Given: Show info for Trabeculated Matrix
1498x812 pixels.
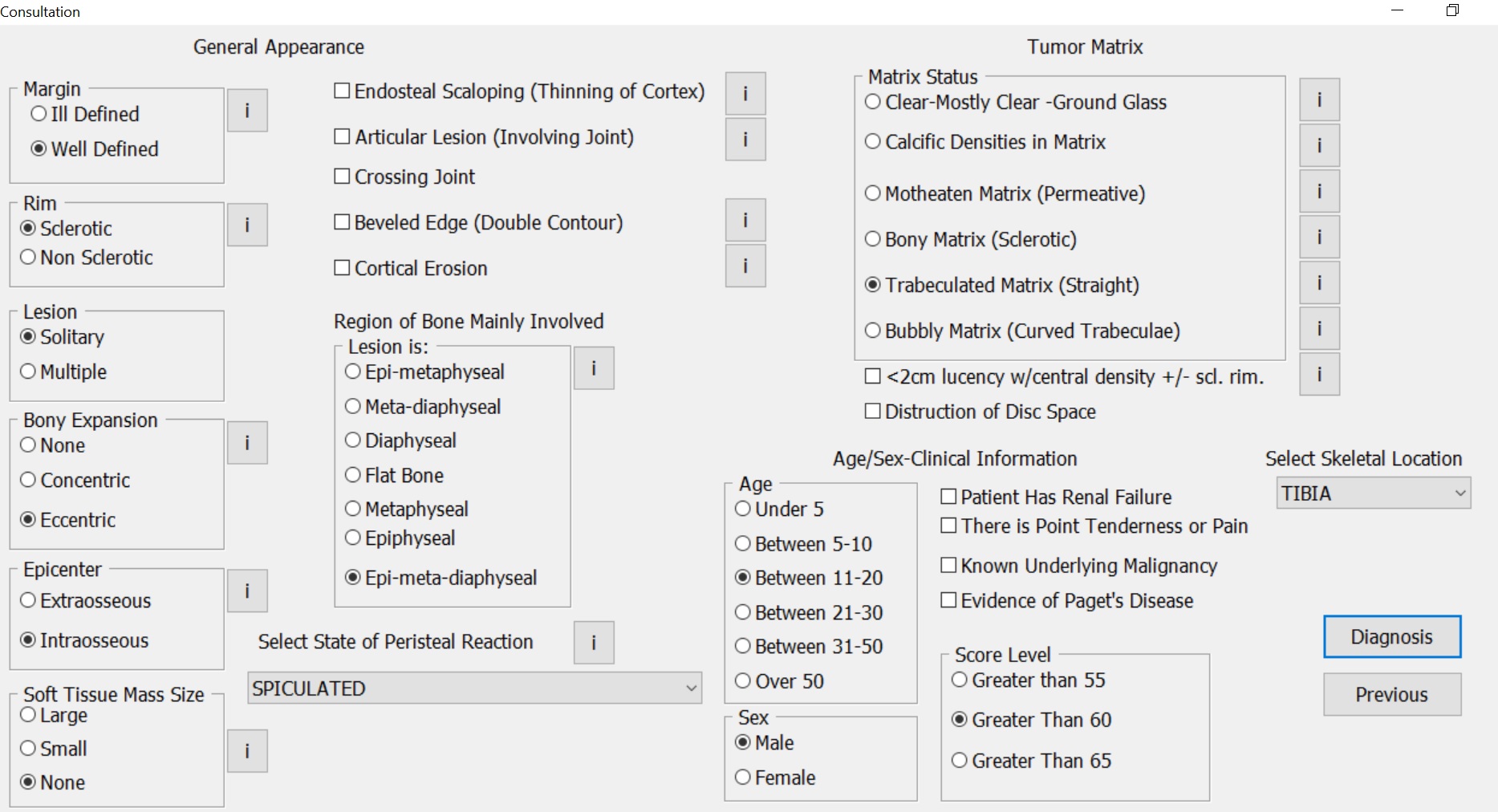Looking at the screenshot, I should point(1319,282).
